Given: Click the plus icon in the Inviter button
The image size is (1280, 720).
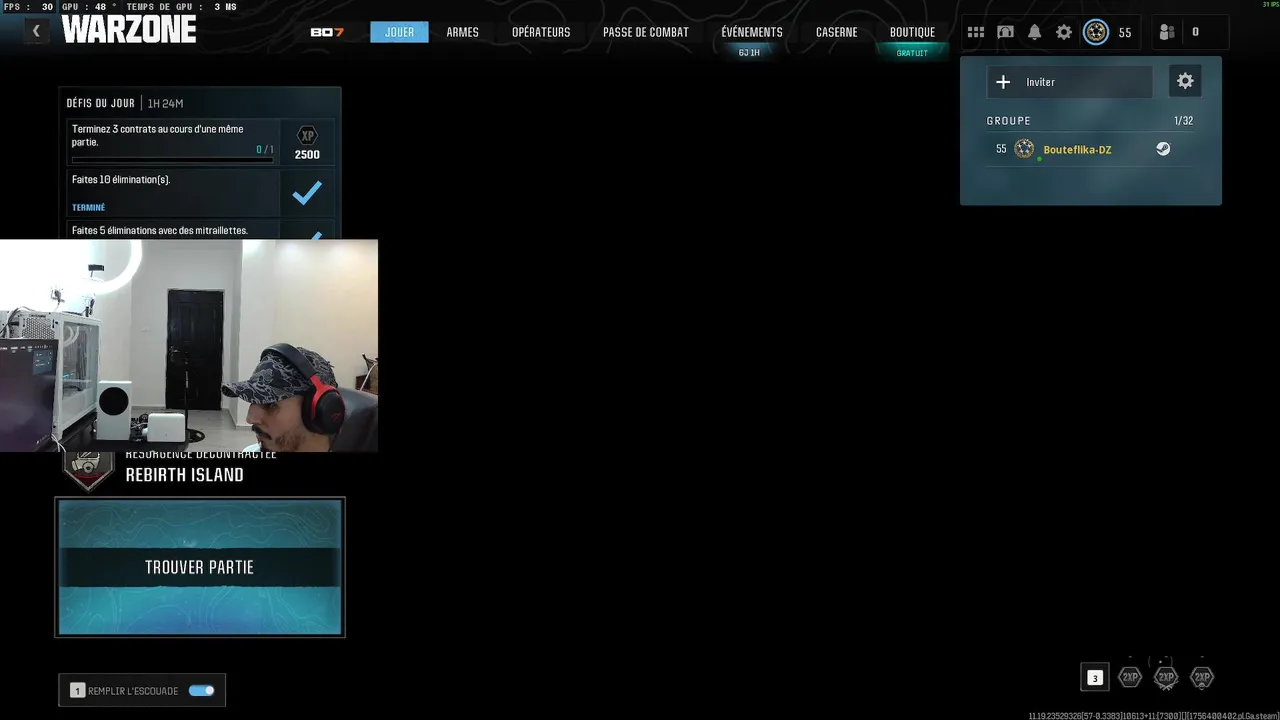Looking at the screenshot, I should click(x=1003, y=82).
